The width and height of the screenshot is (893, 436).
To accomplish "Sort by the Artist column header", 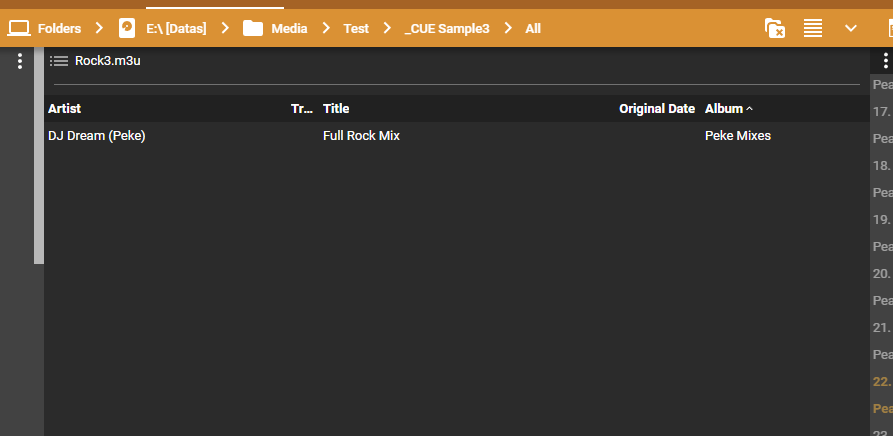I will pyautogui.click(x=64, y=108).
